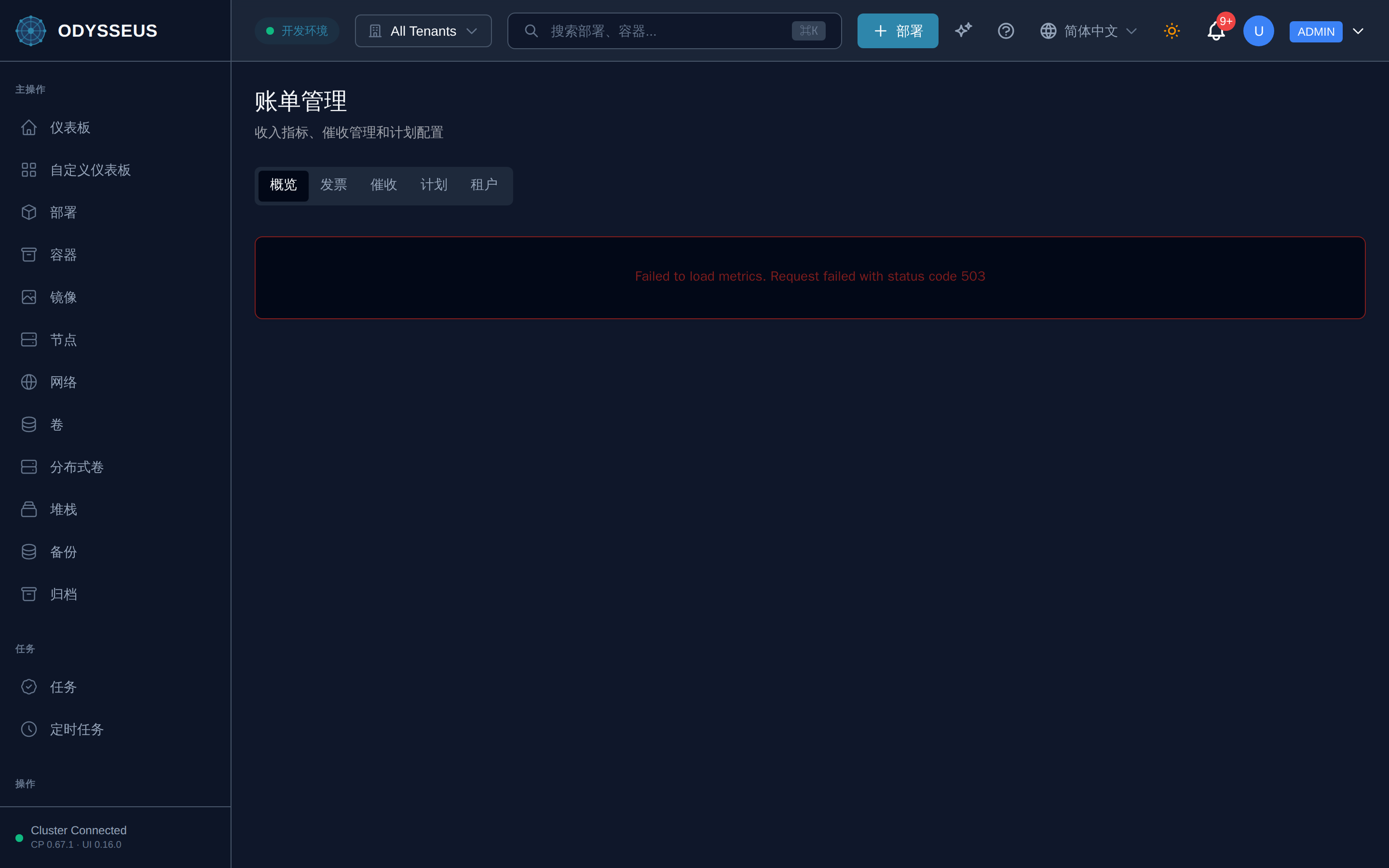Switch to the 发票 tab
The image size is (1389, 868).
pyautogui.click(x=333, y=186)
